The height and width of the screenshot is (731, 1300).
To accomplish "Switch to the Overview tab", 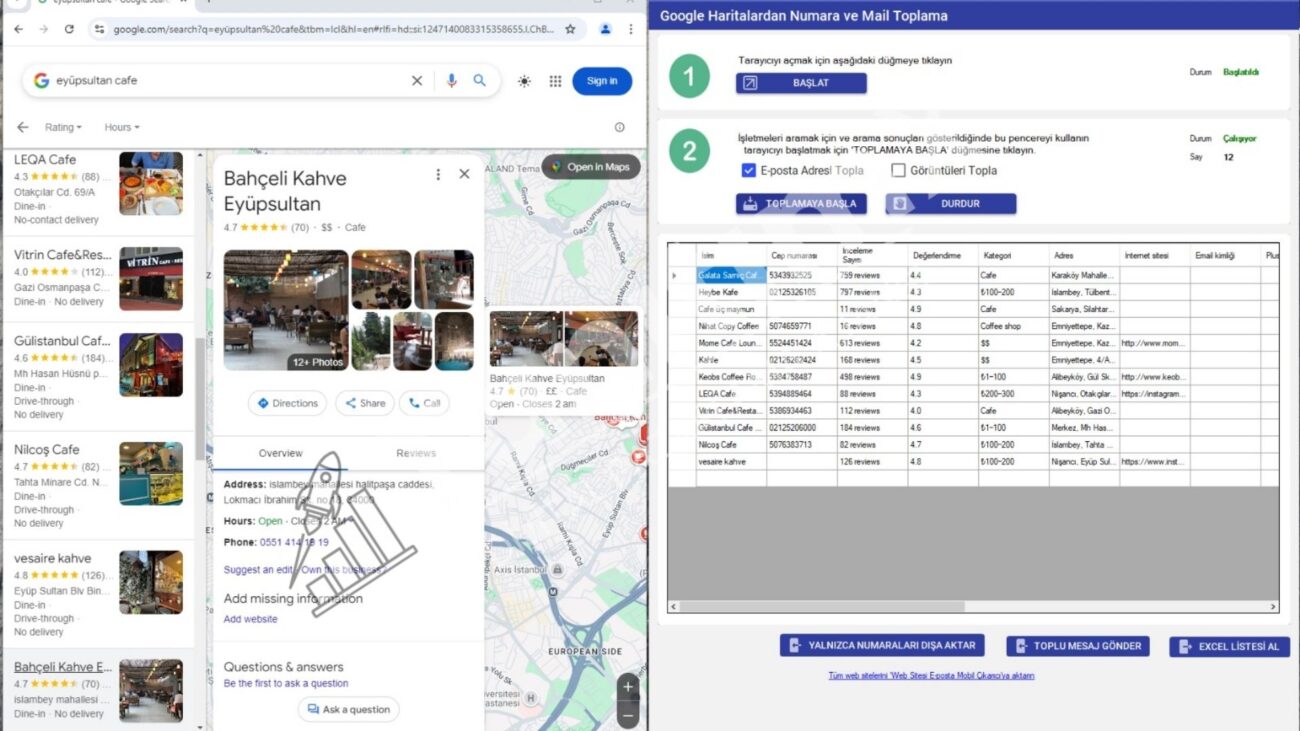I will coord(281,453).
